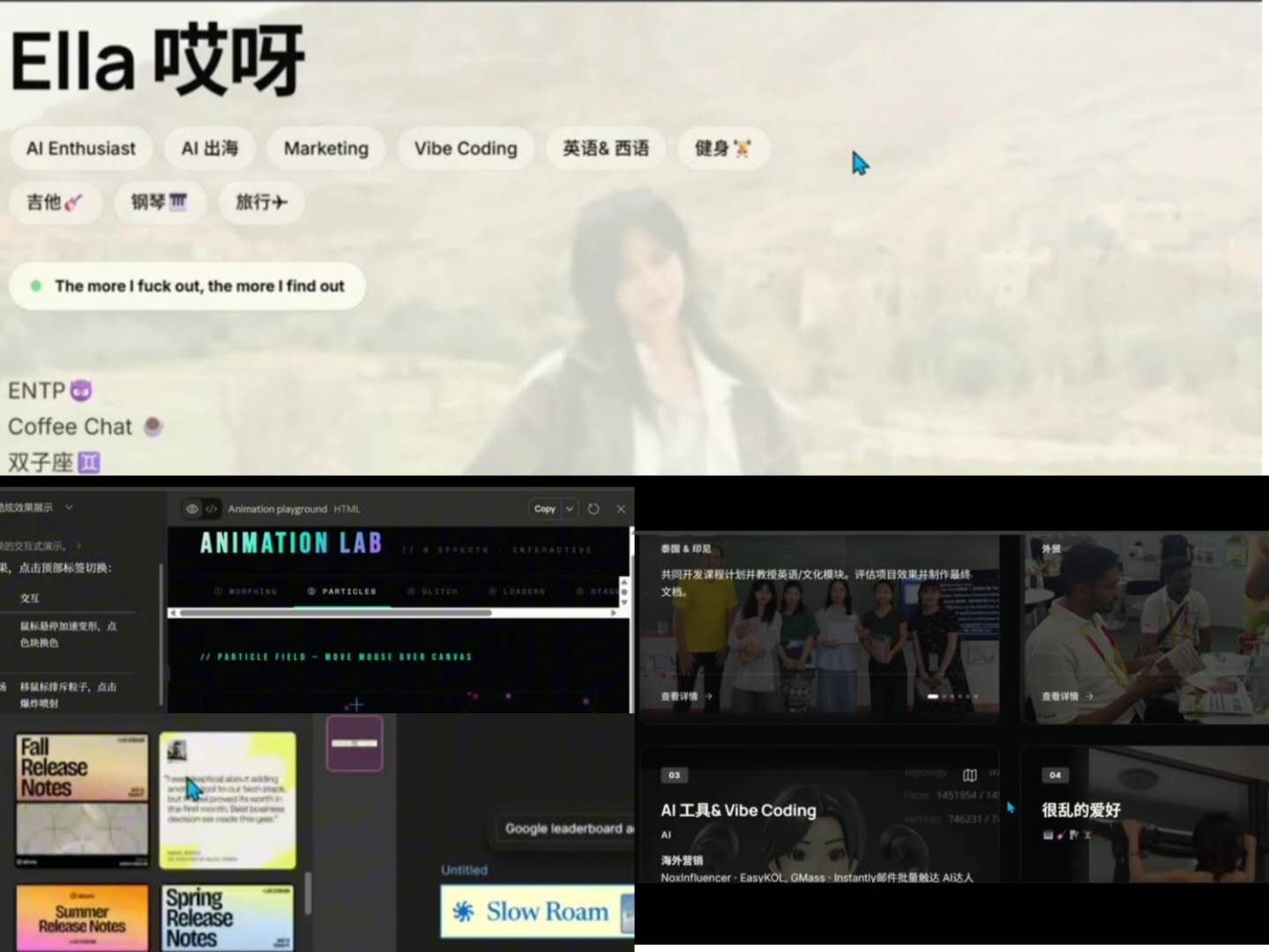This screenshot has height=952, width=1269.
Task: Click the Untitled label above Slow Roam
Action: pyautogui.click(x=465, y=870)
